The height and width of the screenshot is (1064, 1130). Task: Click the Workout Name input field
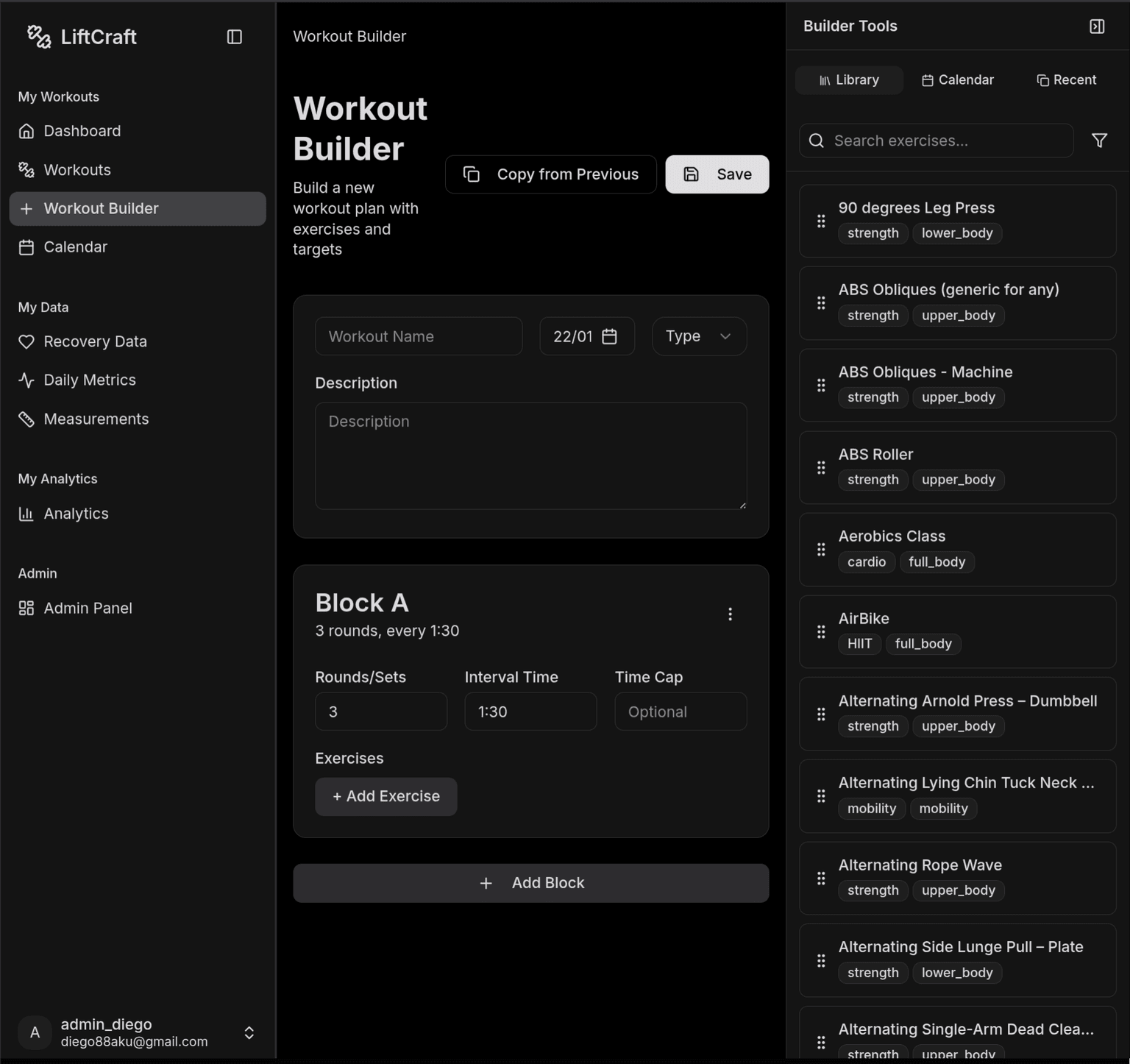(x=418, y=336)
